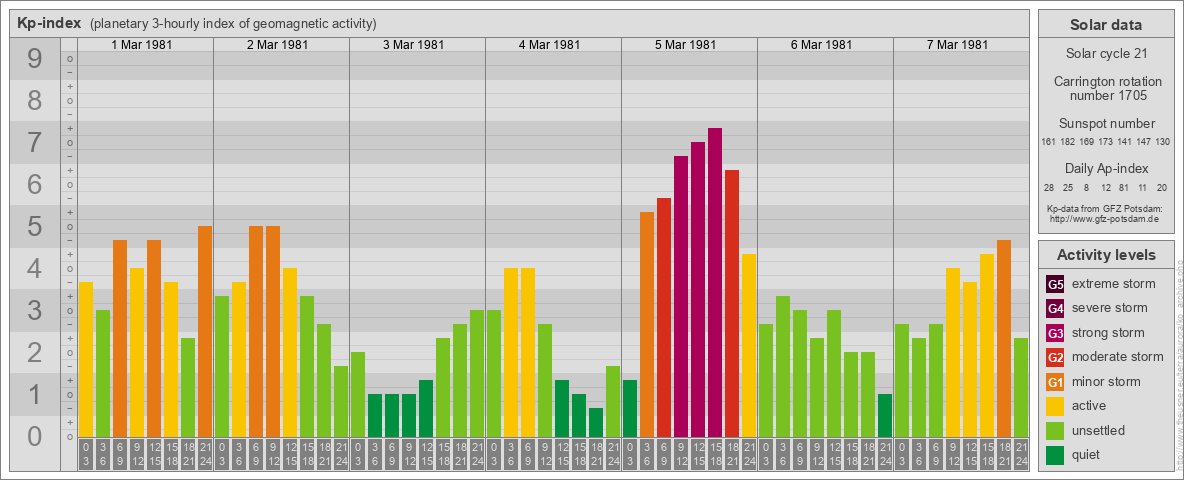Click the 9-12 yellow bar on 7 Mar

(953, 352)
